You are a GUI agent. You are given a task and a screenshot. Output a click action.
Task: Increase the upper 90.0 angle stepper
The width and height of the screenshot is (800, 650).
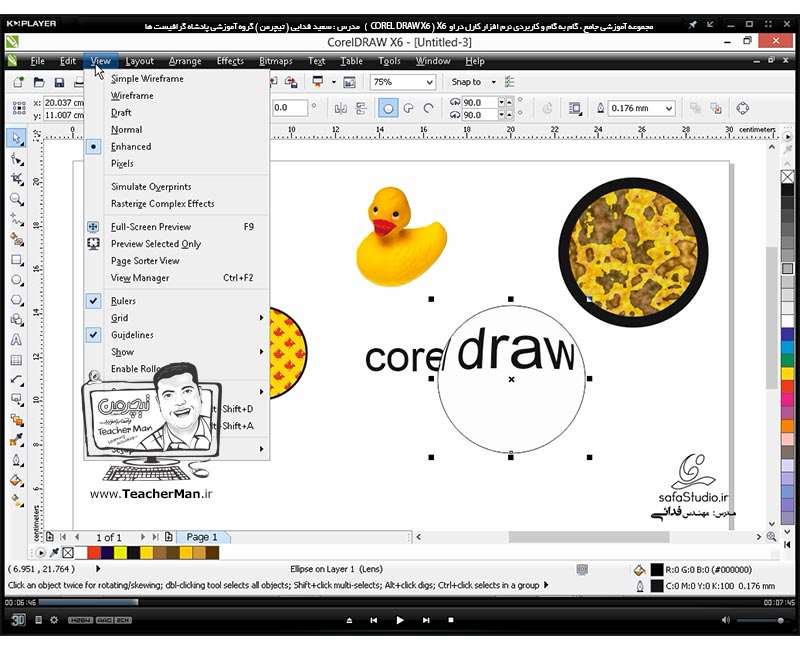pyautogui.click(x=509, y=102)
